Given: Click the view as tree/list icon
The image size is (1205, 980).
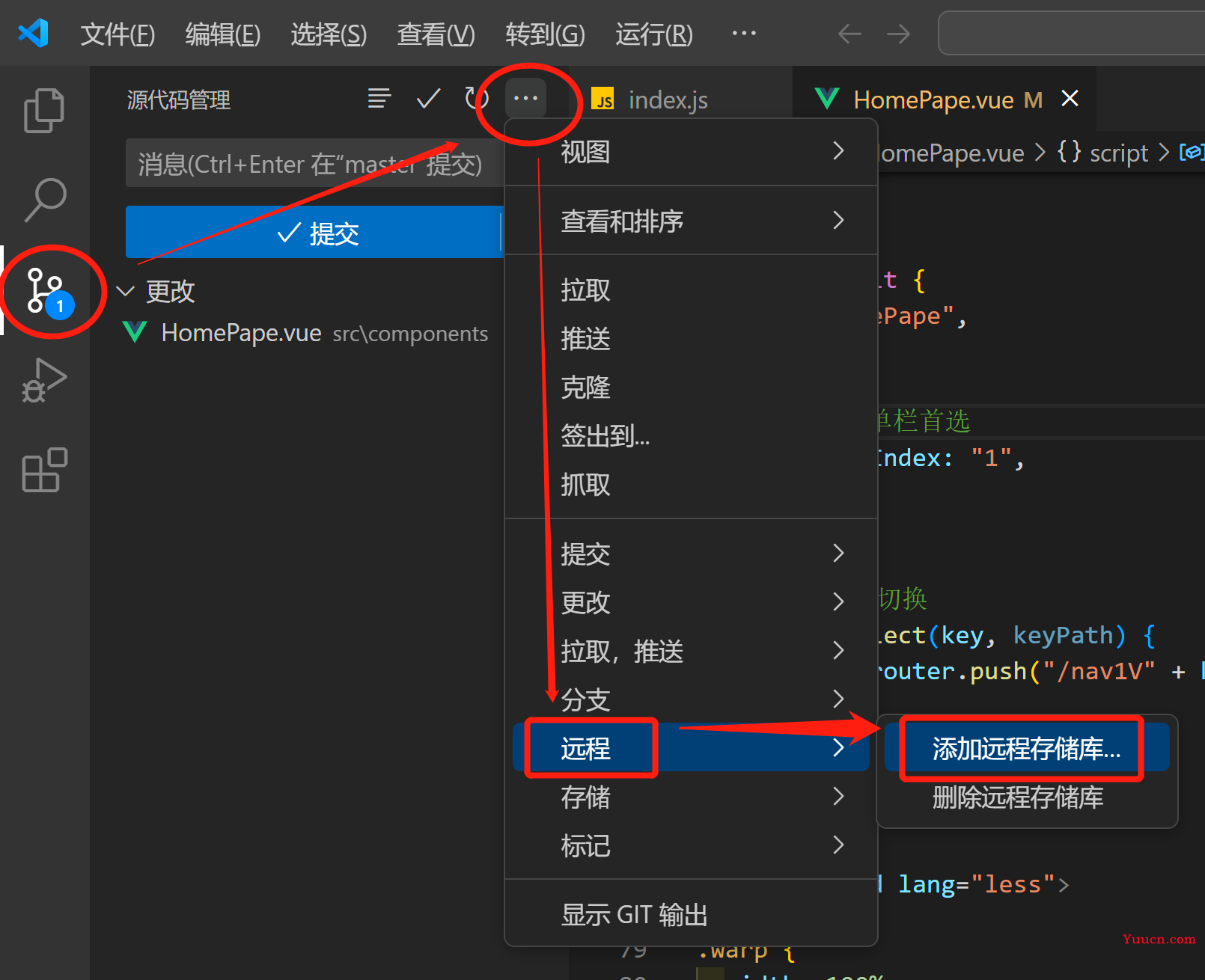Looking at the screenshot, I should pos(379,98).
